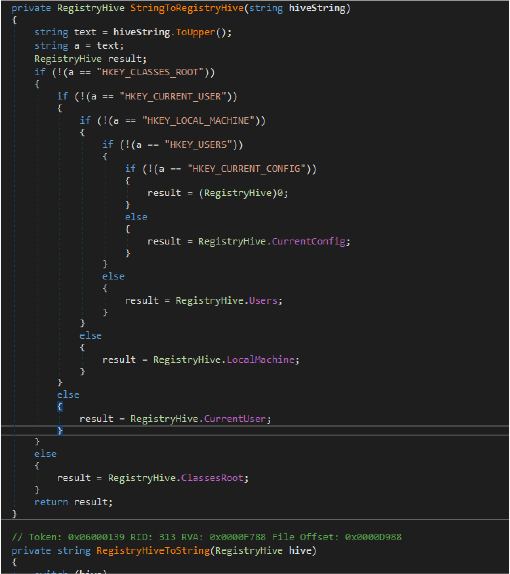Click the CurrentConfig enum member
This screenshot has height=574, width=510.
tap(309, 242)
